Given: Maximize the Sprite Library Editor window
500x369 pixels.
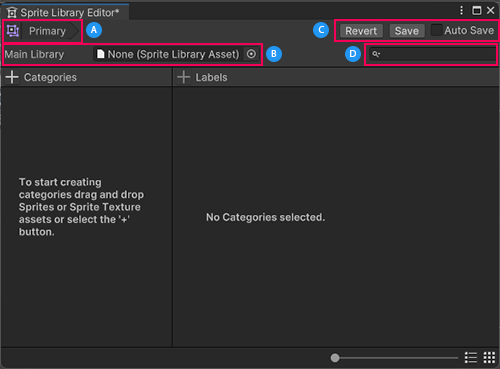Looking at the screenshot, I should (x=477, y=10).
